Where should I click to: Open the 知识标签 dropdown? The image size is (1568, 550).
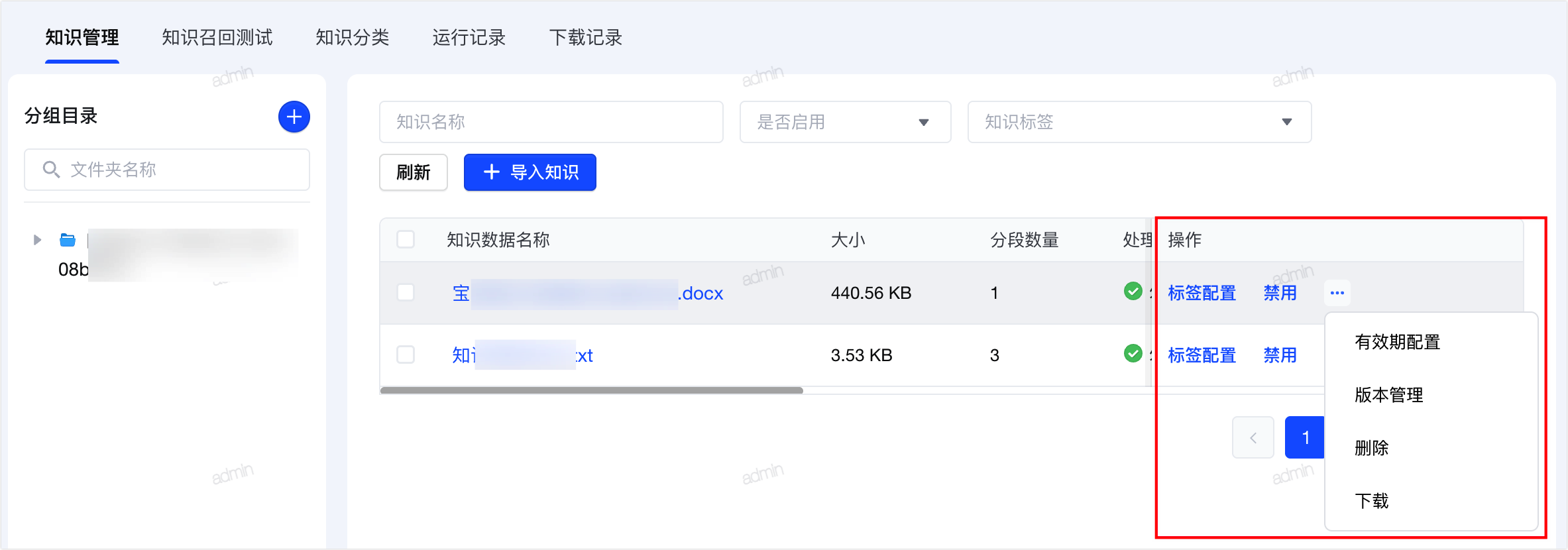(1139, 122)
